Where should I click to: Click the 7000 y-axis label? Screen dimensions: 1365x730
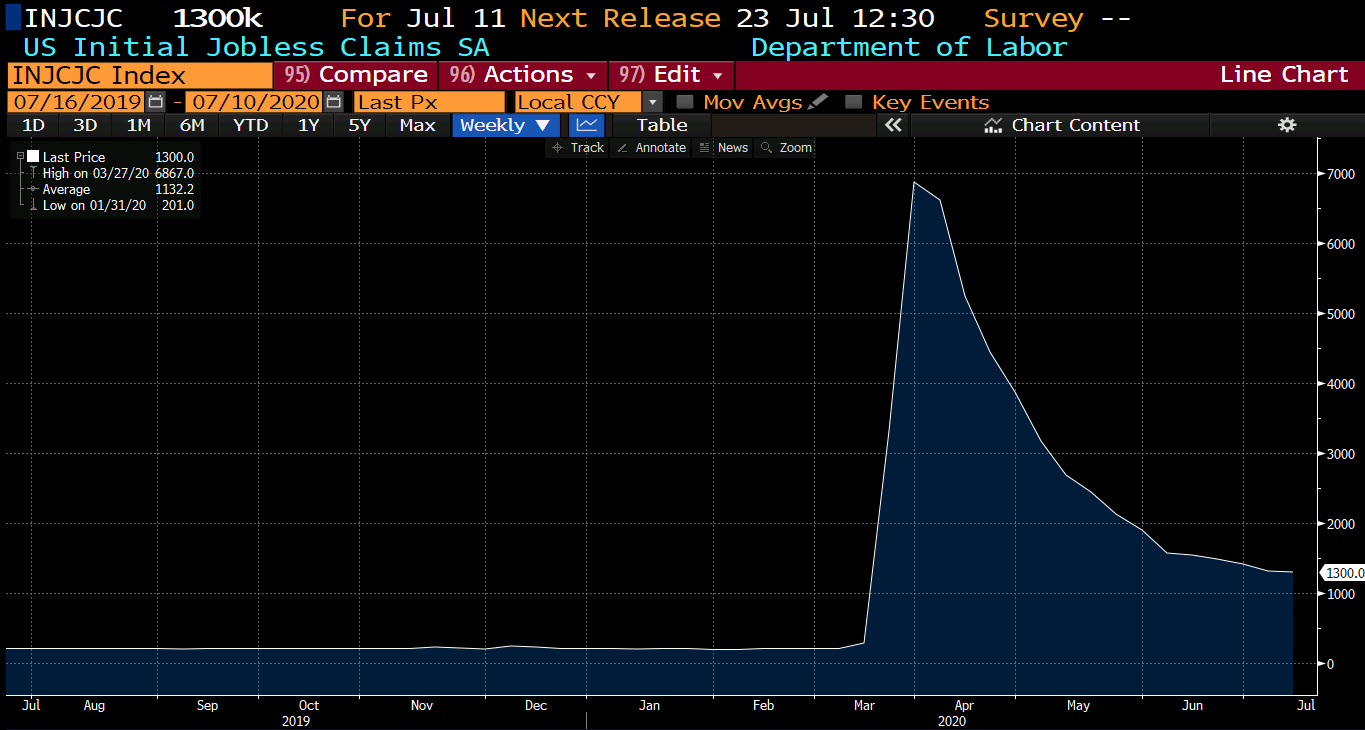tap(1340, 174)
